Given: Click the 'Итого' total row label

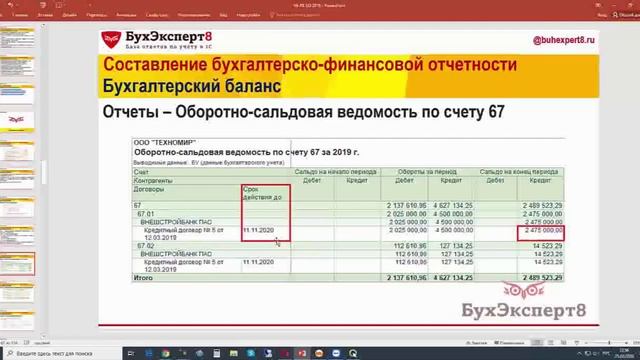Looking at the screenshot, I should pos(143,278).
